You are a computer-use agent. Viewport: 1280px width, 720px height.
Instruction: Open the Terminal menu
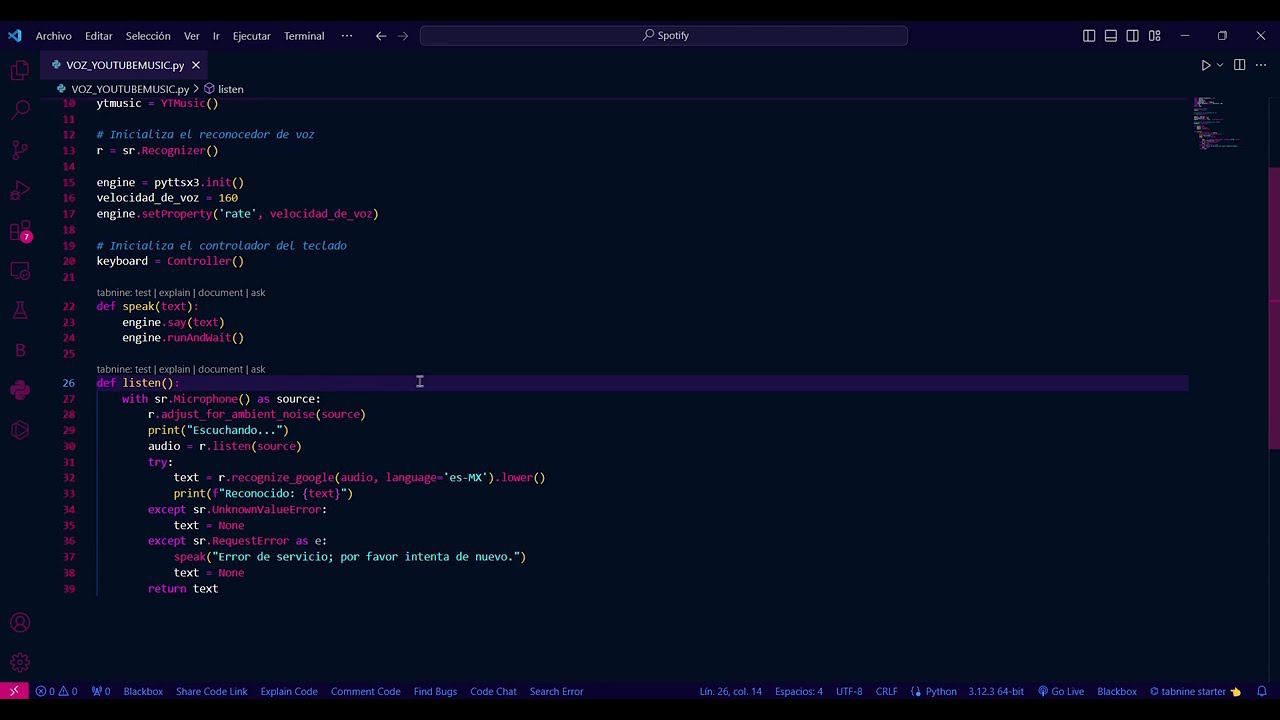pyautogui.click(x=304, y=35)
